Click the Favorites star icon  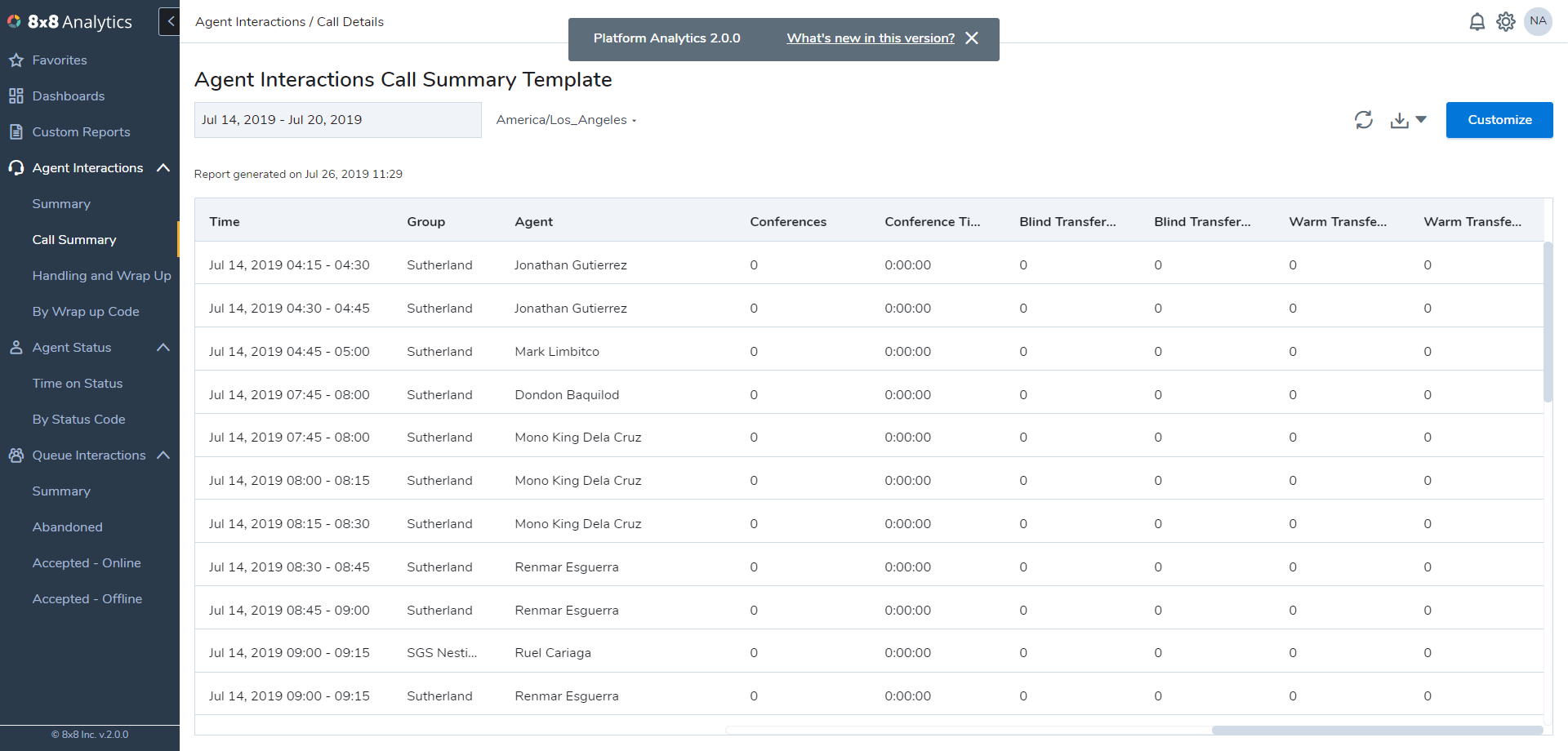(16, 60)
